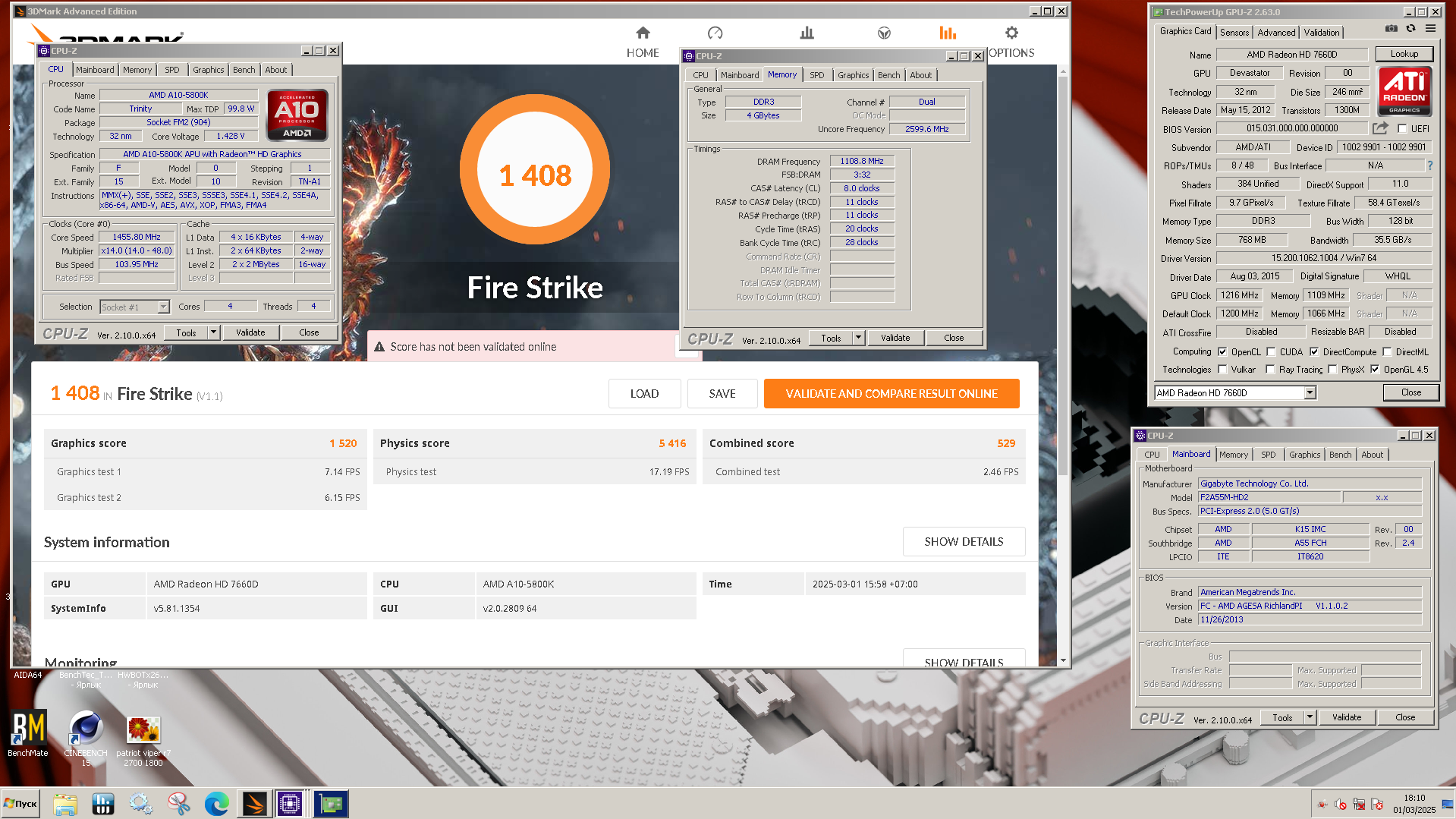The height and width of the screenshot is (819, 1456).
Task: Open Validation tab in GPU-Z
Action: click(1322, 32)
